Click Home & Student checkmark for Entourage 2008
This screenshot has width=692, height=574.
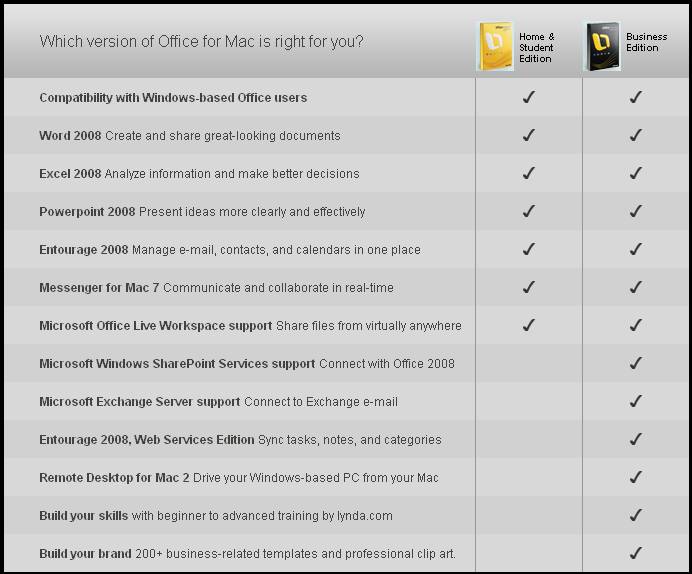529,249
